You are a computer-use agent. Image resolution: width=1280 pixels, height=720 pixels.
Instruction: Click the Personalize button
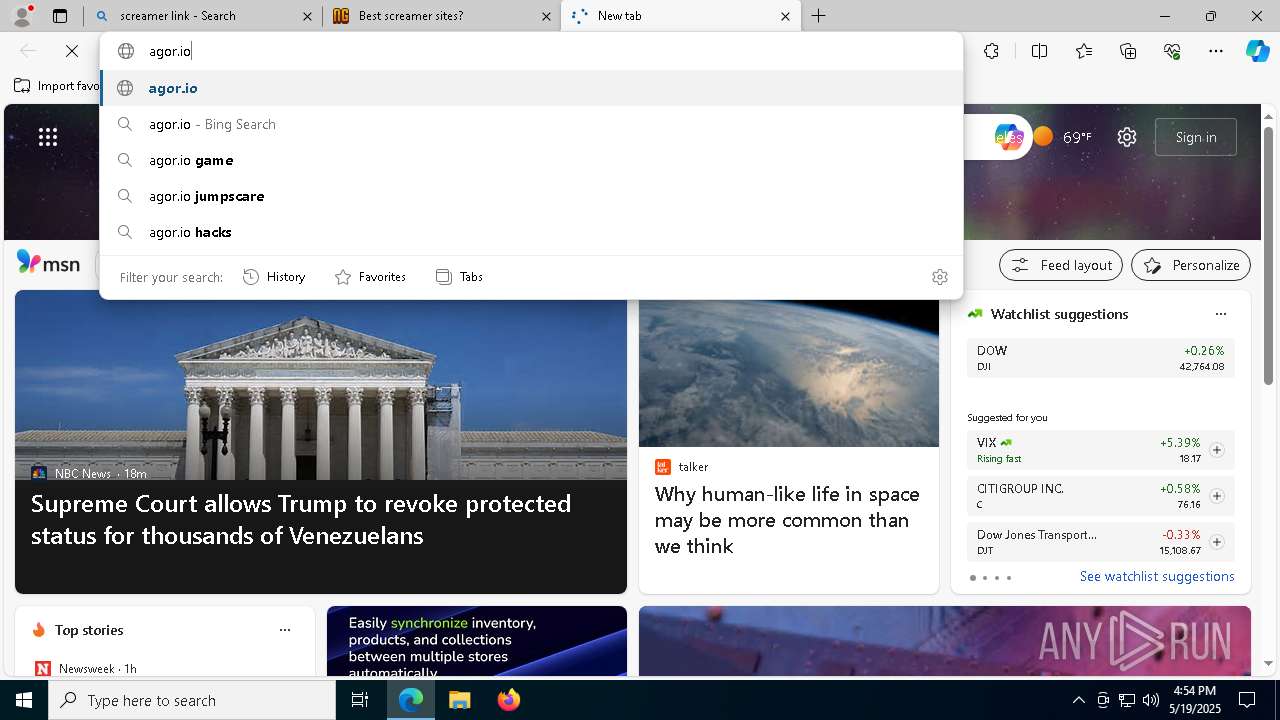[1191, 265]
